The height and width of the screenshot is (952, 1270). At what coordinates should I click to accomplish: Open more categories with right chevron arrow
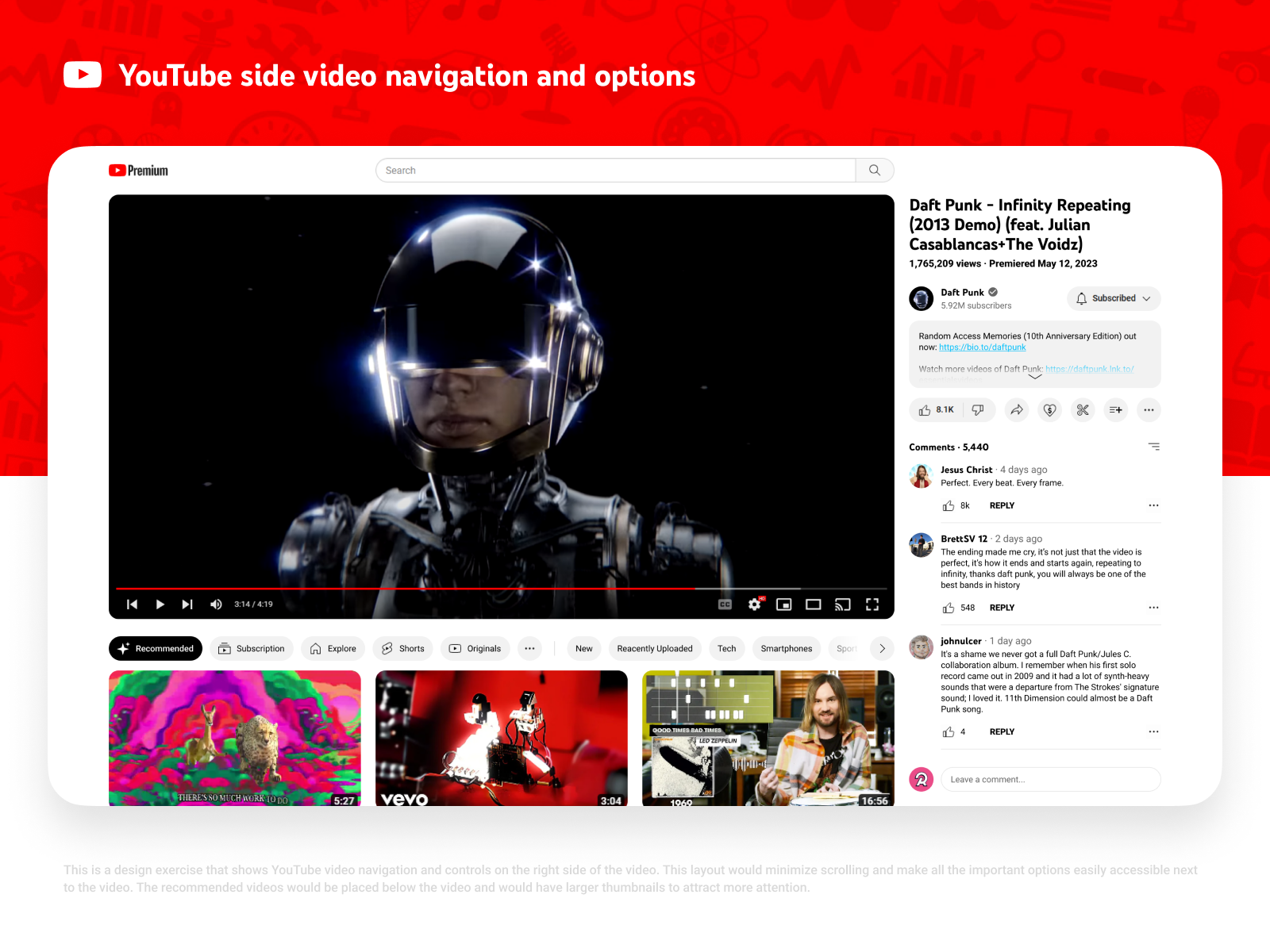click(x=882, y=648)
